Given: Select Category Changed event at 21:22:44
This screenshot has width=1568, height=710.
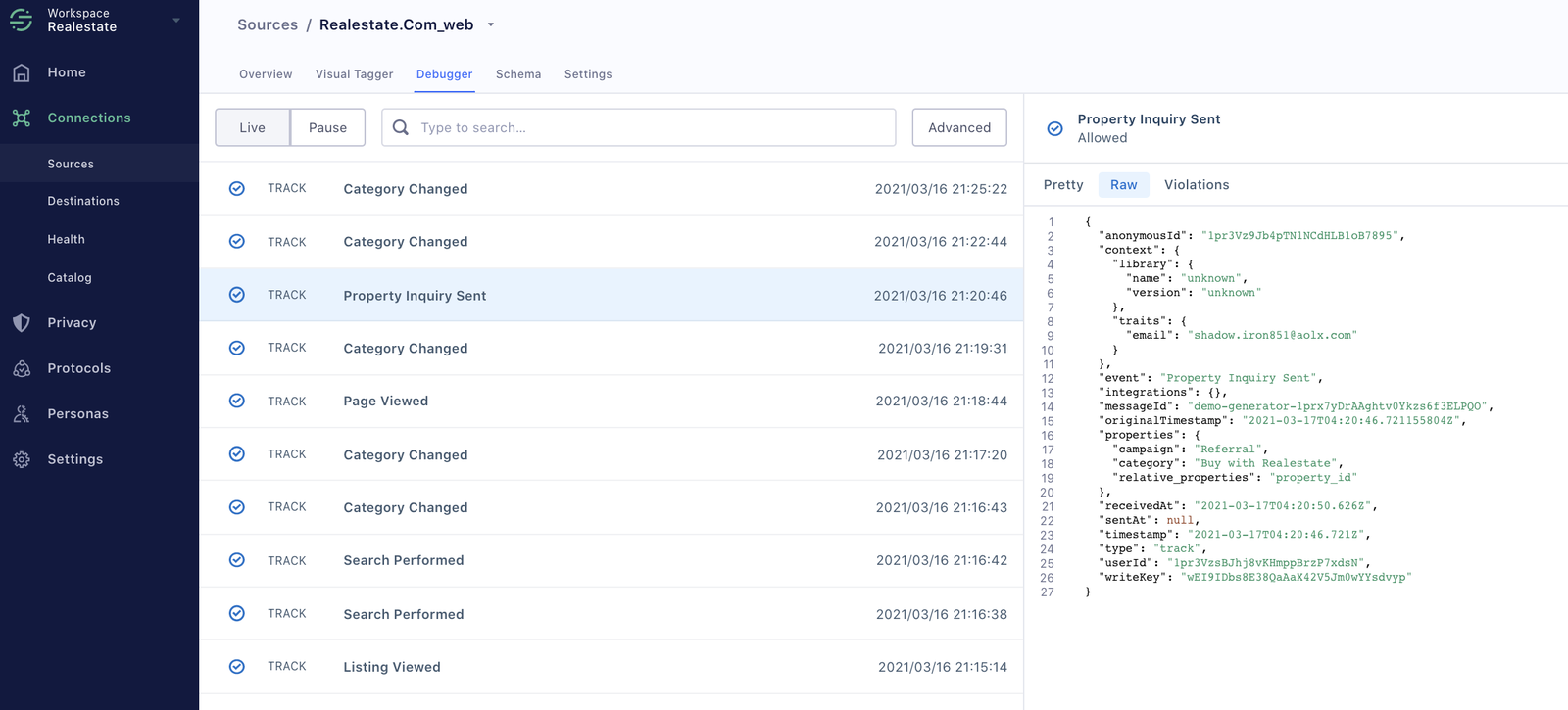Looking at the screenshot, I should pyautogui.click(x=612, y=241).
